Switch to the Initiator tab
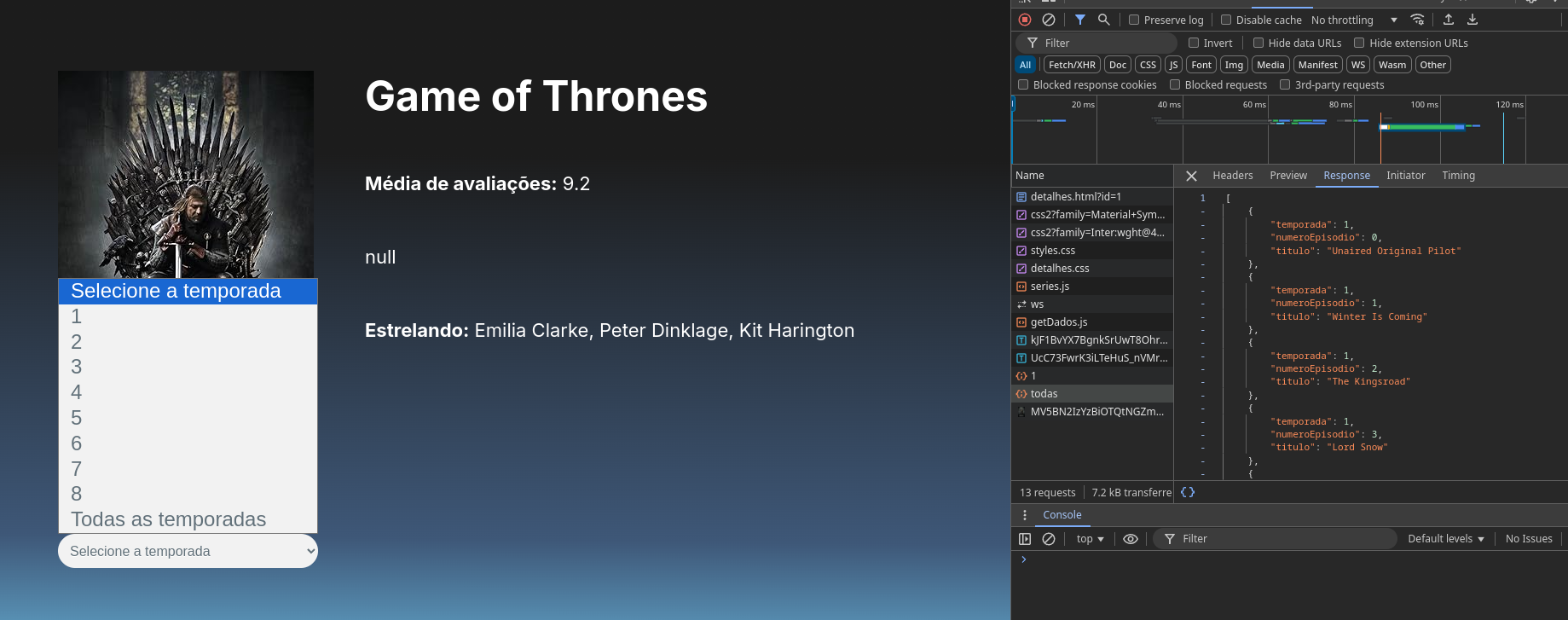1568x620 pixels. [1405, 176]
